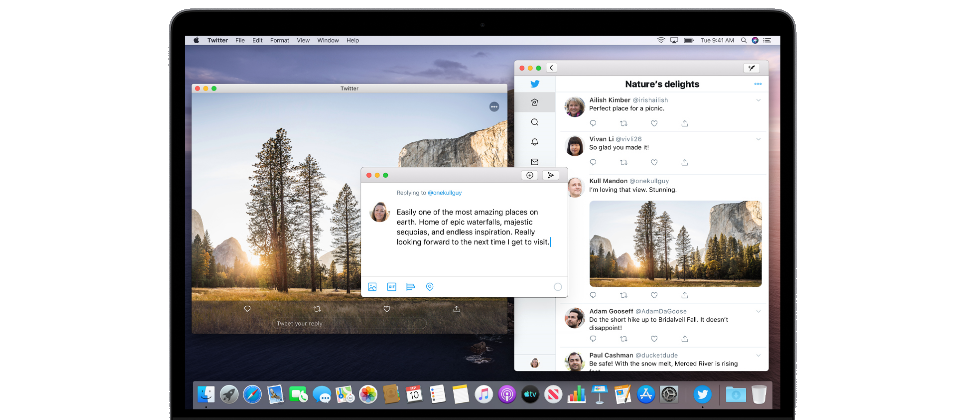This screenshot has width=960, height=420.
Task: Open the blue three-dot menu beside Nature's delights
Action: click(x=758, y=84)
